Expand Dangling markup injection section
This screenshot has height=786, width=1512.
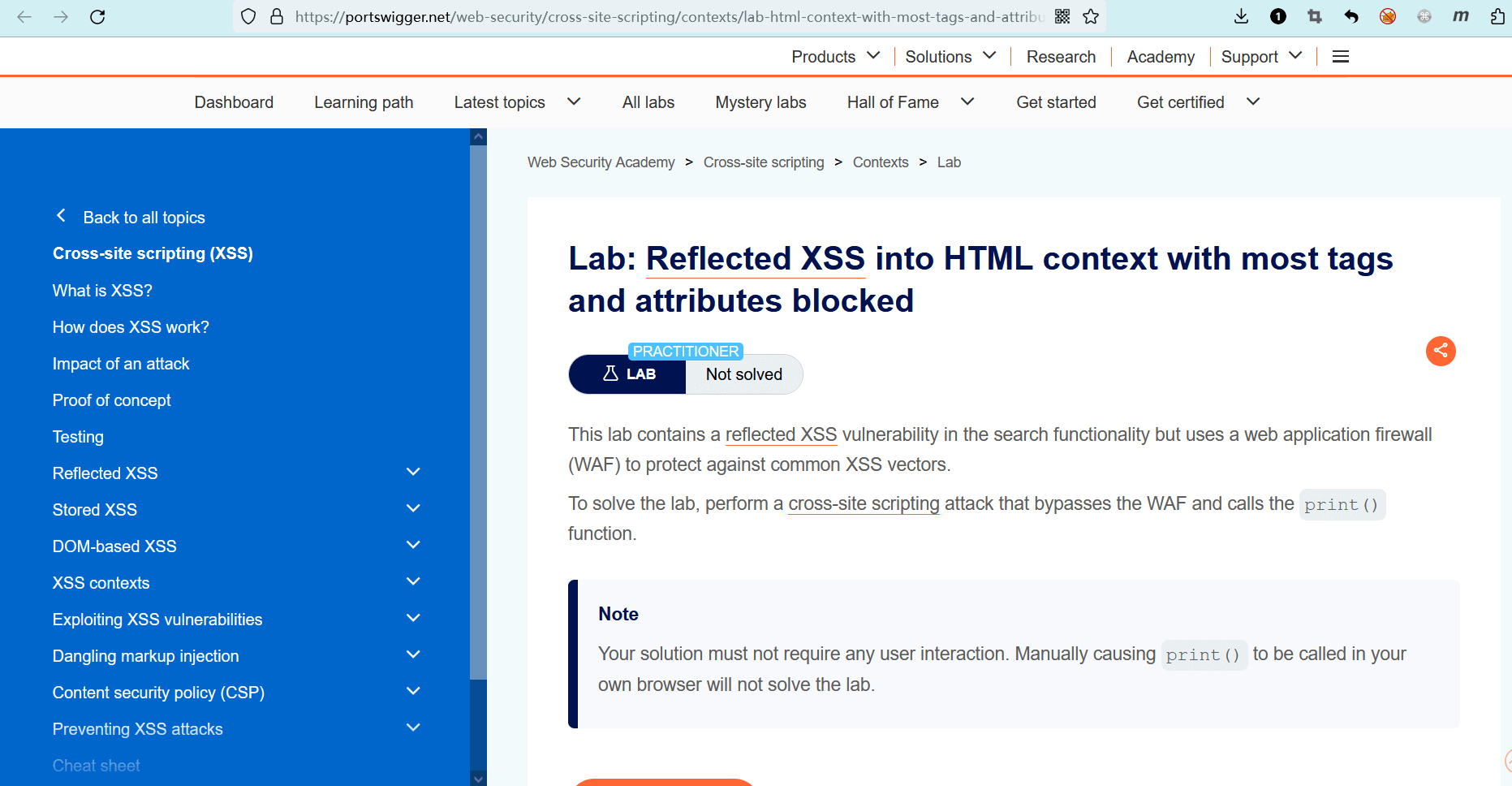point(413,655)
